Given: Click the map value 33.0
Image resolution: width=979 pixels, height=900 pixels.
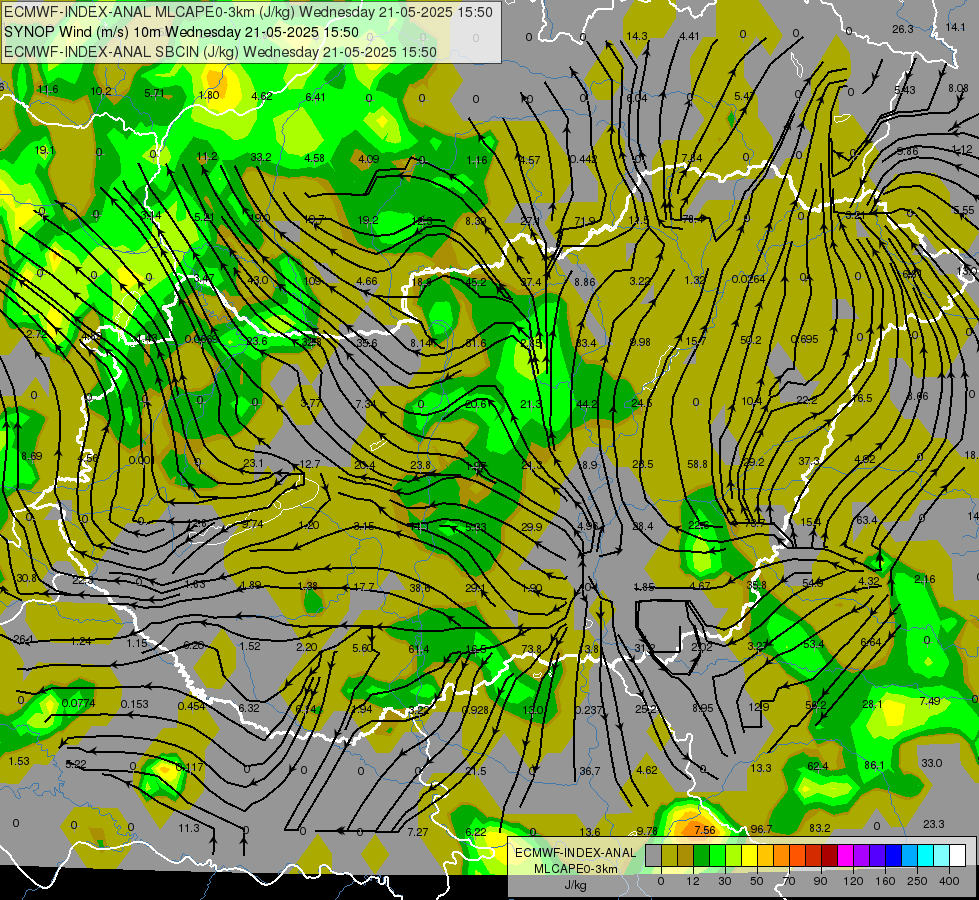Looking at the screenshot, I should coord(932,763).
